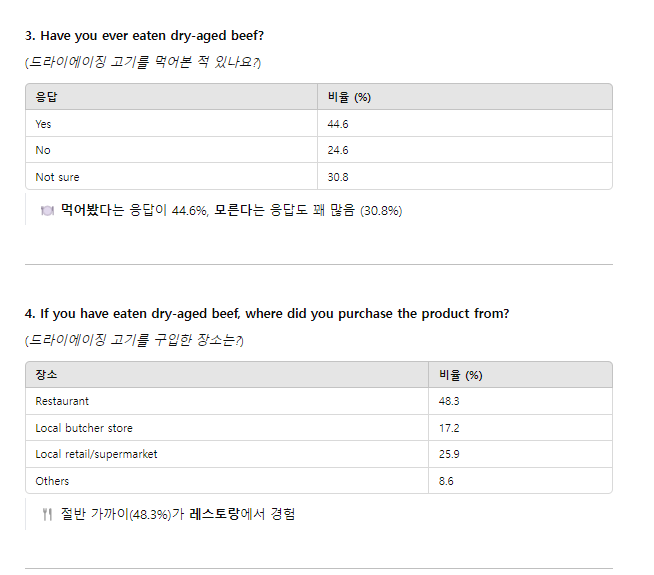Click the Local butcher store cell
The width and height of the screenshot is (654, 575).
point(84,428)
